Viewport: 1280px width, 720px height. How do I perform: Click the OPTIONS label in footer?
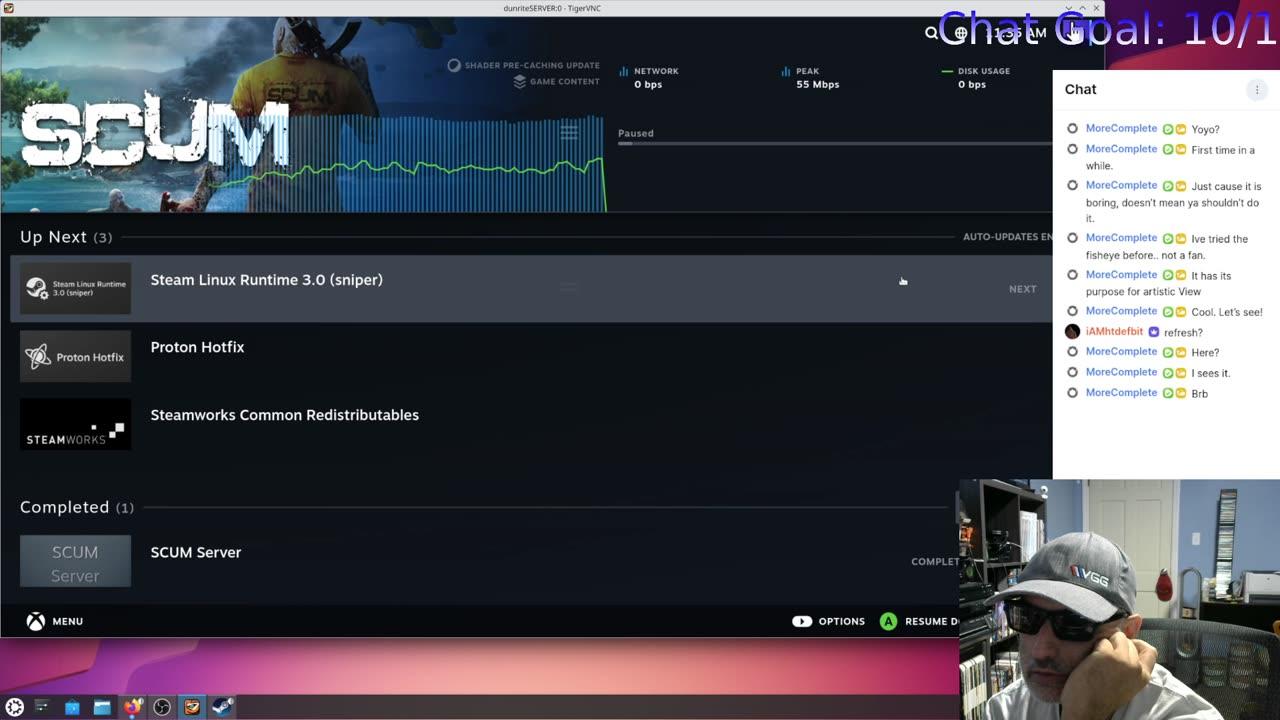[x=841, y=621]
